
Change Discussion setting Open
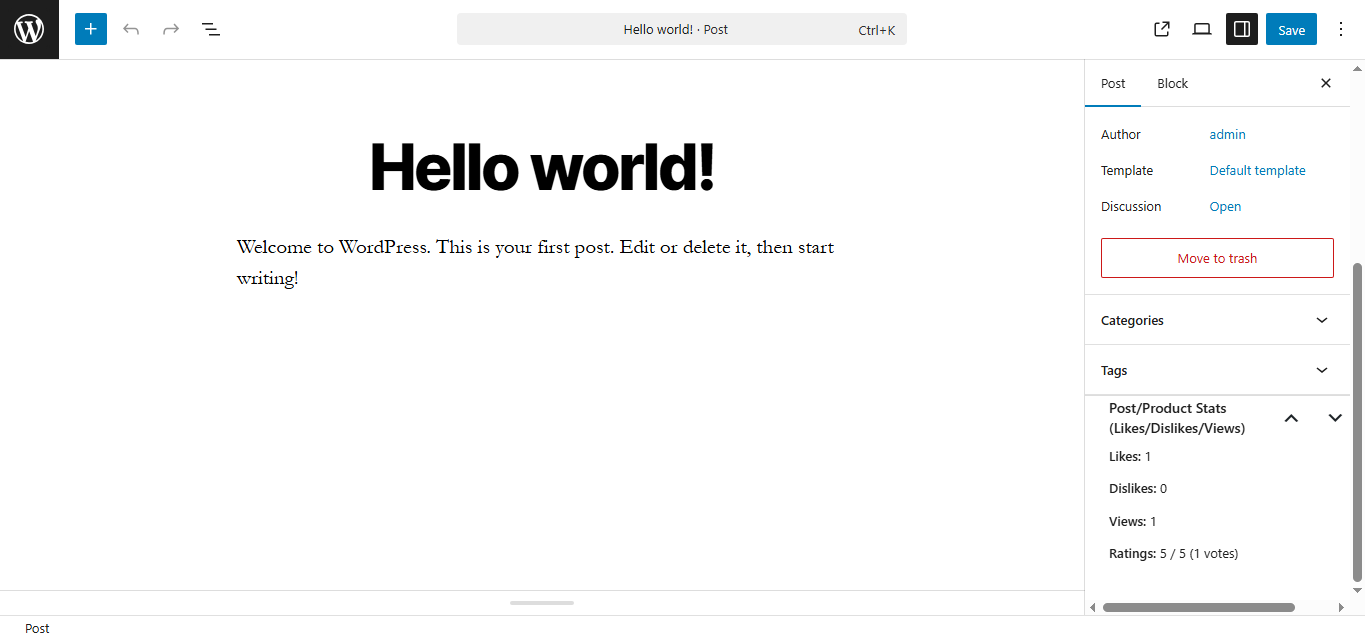coord(1225,206)
